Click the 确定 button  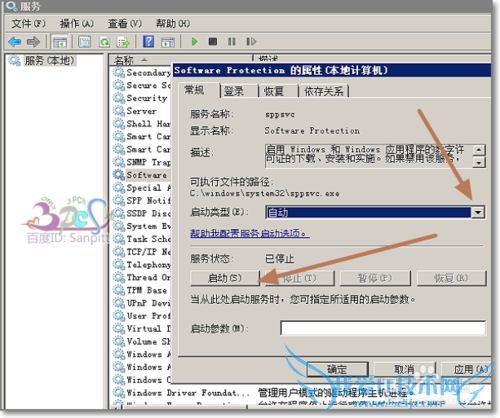(337, 369)
